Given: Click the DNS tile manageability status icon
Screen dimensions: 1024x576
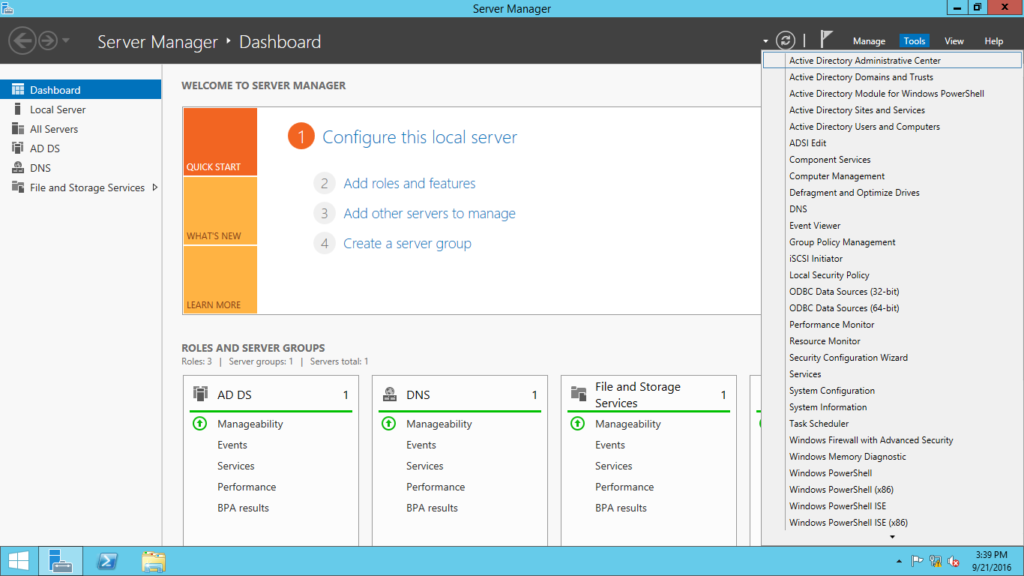Looking at the screenshot, I should click(x=388, y=424).
